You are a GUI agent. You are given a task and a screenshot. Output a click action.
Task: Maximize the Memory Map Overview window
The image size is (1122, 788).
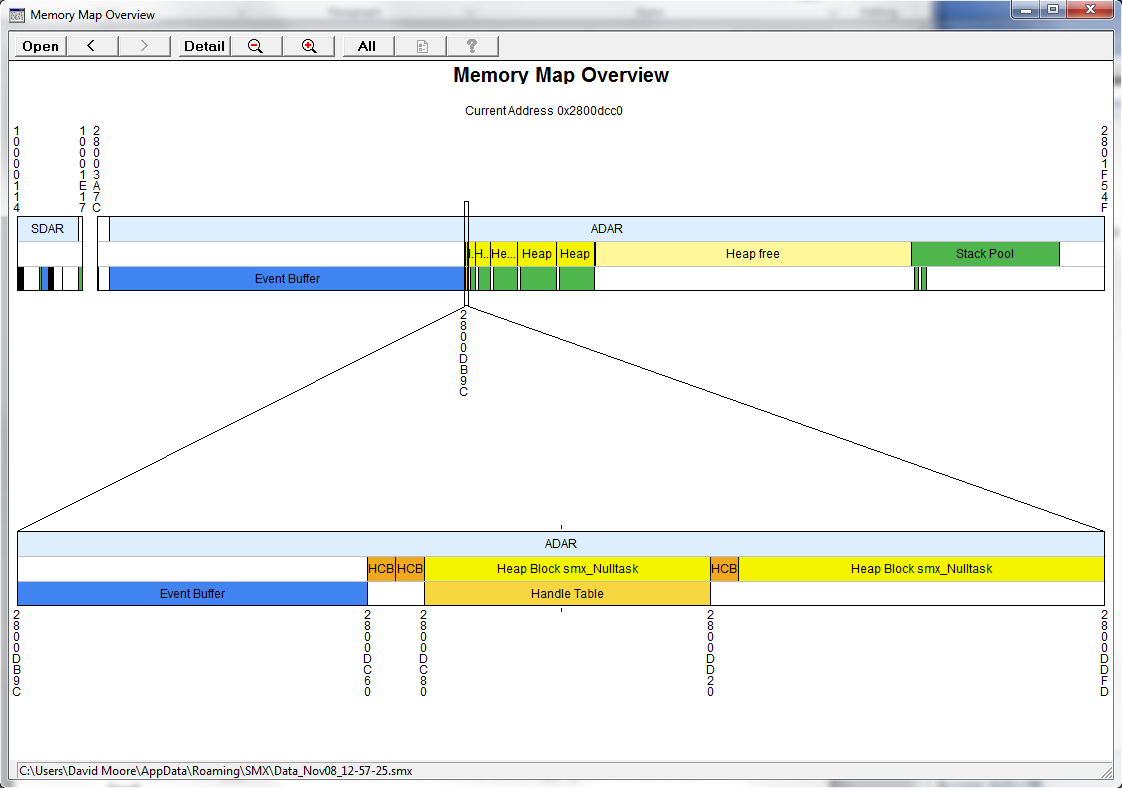(x=1053, y=10)
